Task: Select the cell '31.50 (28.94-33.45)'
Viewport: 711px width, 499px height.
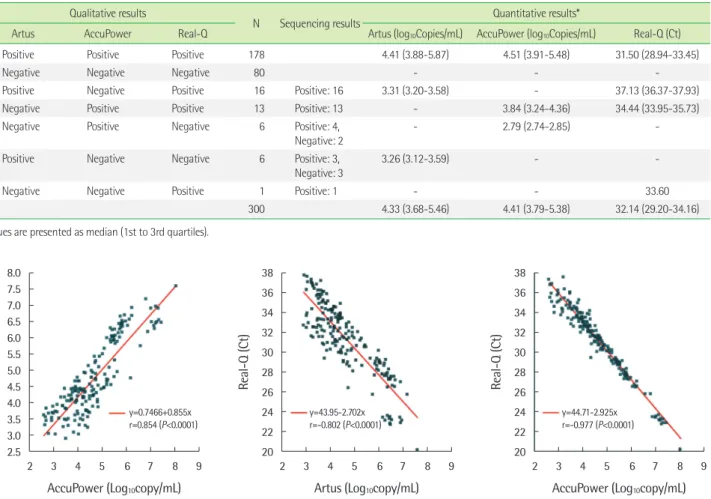Action: (657, 54)
